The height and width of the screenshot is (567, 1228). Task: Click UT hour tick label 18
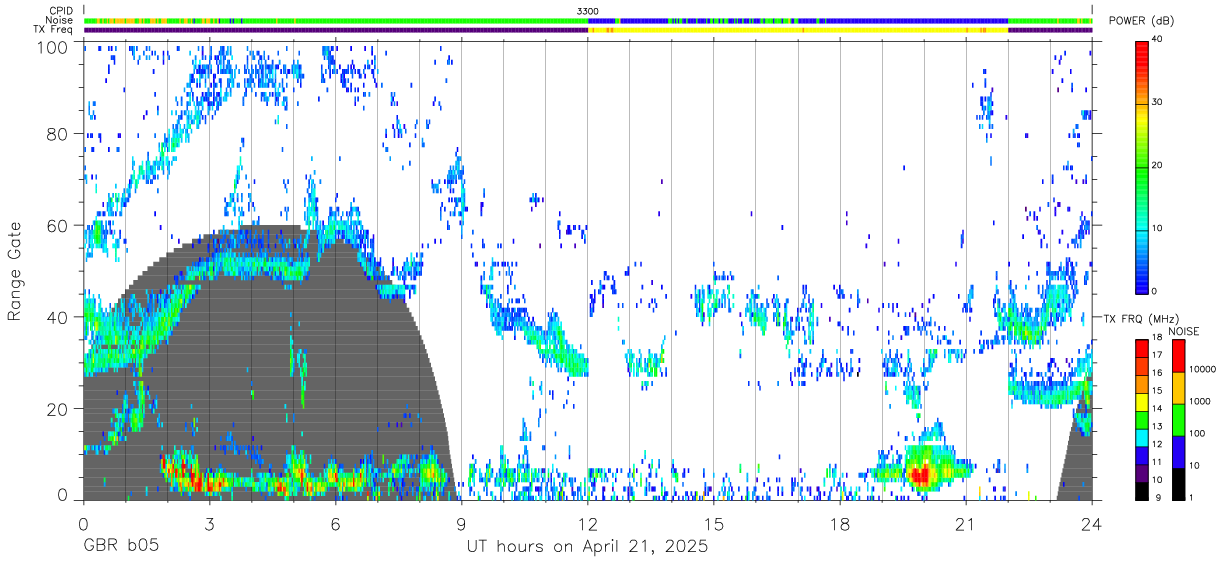pos(840,524)
